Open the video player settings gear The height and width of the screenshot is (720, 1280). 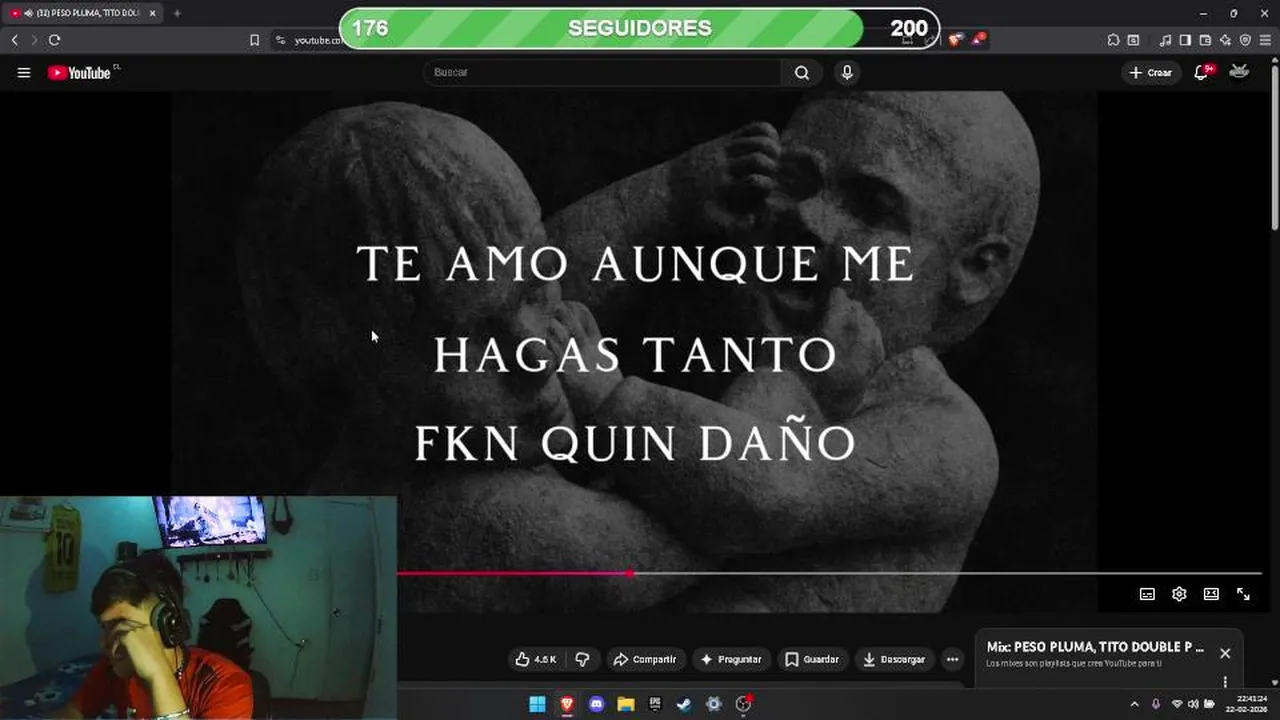click(1179, 594)
